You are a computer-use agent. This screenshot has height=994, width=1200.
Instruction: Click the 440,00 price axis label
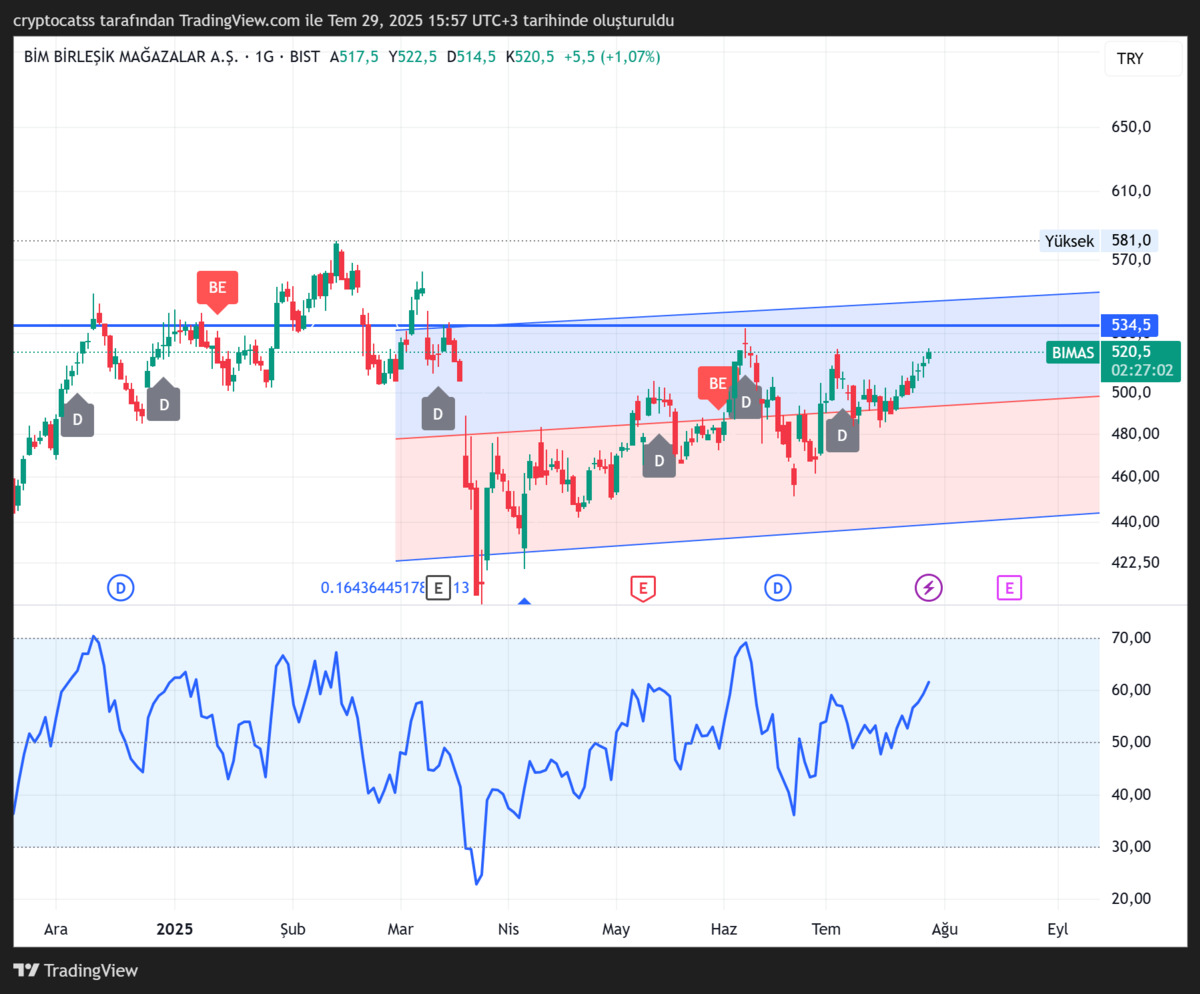(1135, 521)
